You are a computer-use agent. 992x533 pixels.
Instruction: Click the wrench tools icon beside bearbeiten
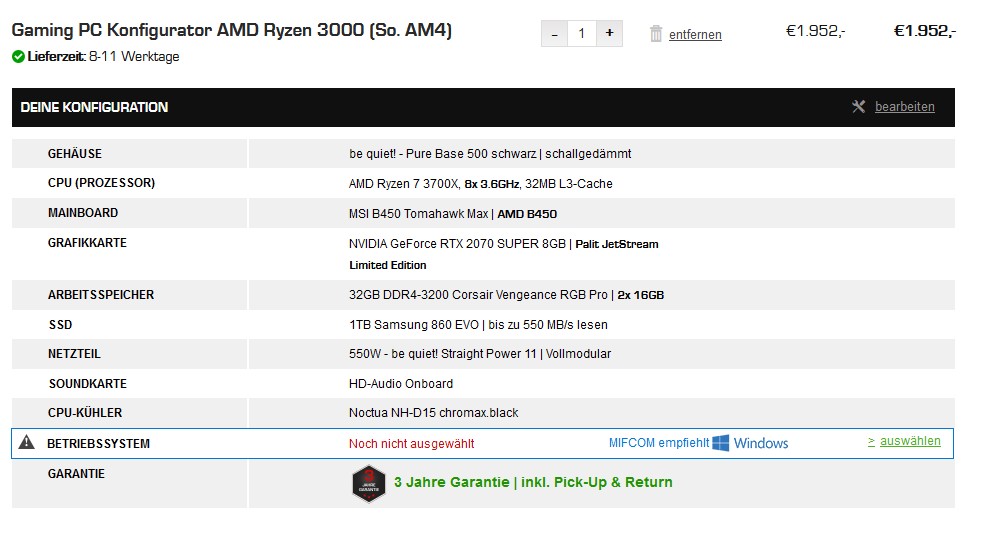pos(859,106)
